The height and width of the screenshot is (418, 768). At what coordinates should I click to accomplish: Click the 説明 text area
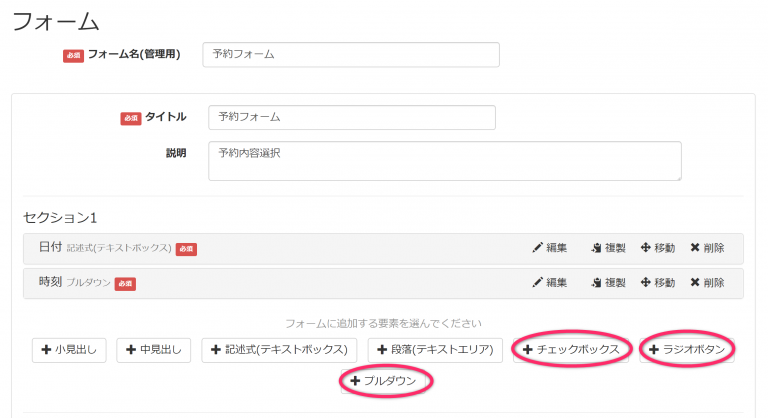pos(445,161)
